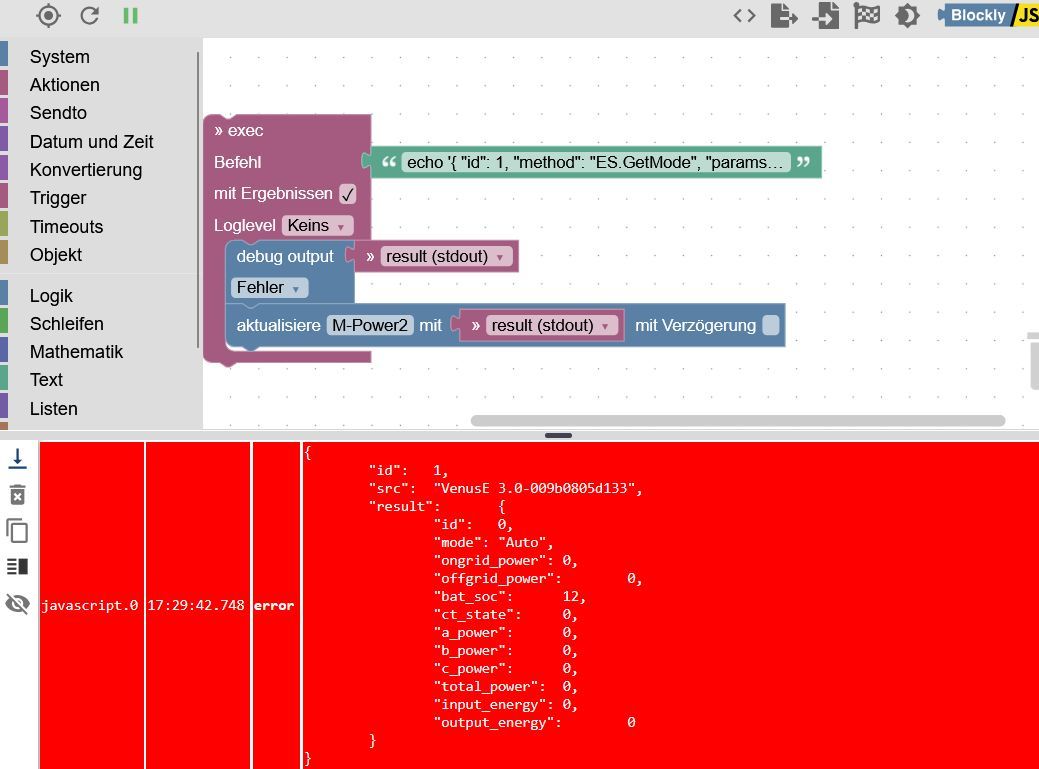Click the "bat_soc": 12 log line
Image resolution: width=1039 pixels, height=769 pixels.
[510, 597]
